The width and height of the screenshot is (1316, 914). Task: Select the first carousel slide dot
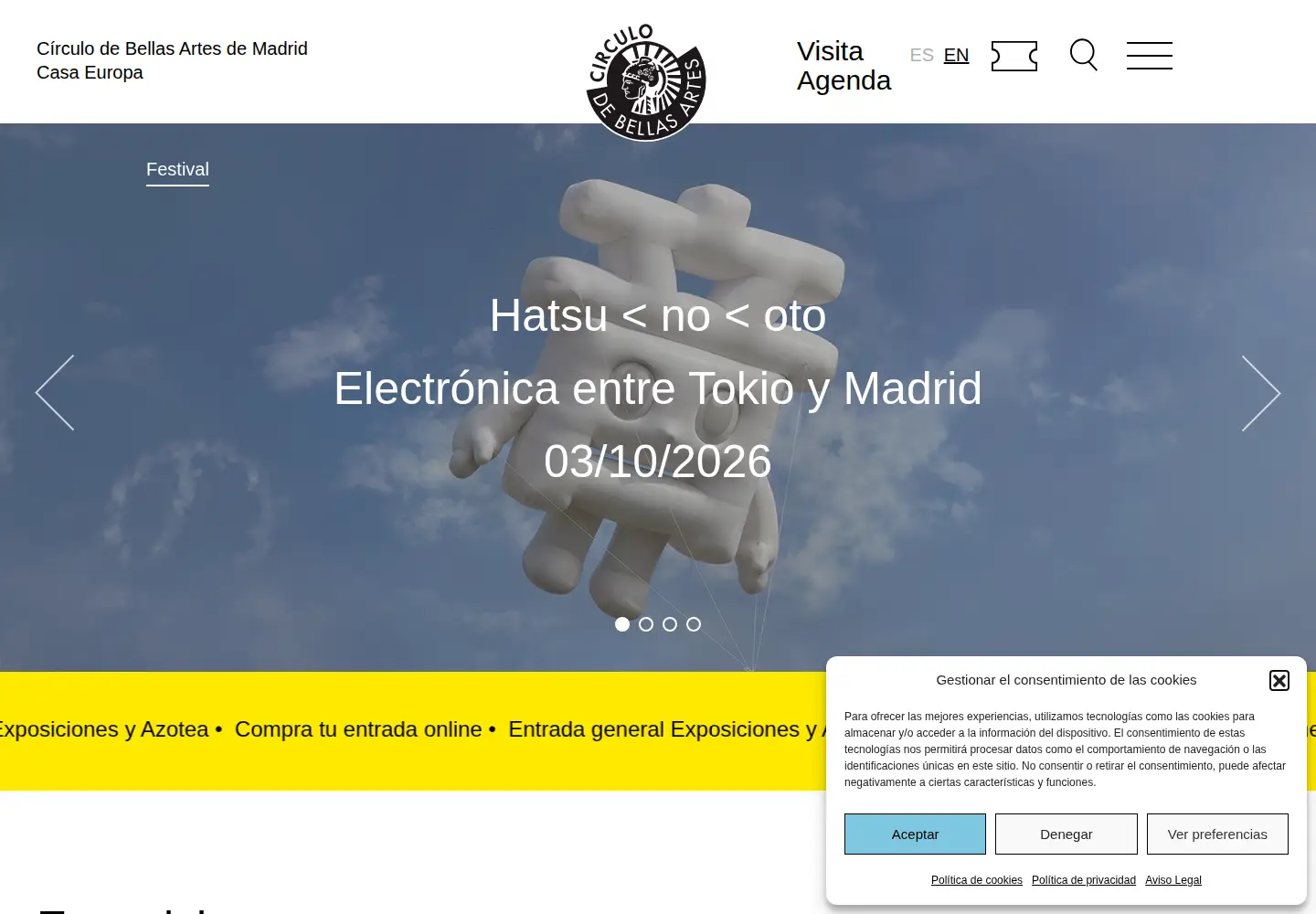click(x=622, y=624)
